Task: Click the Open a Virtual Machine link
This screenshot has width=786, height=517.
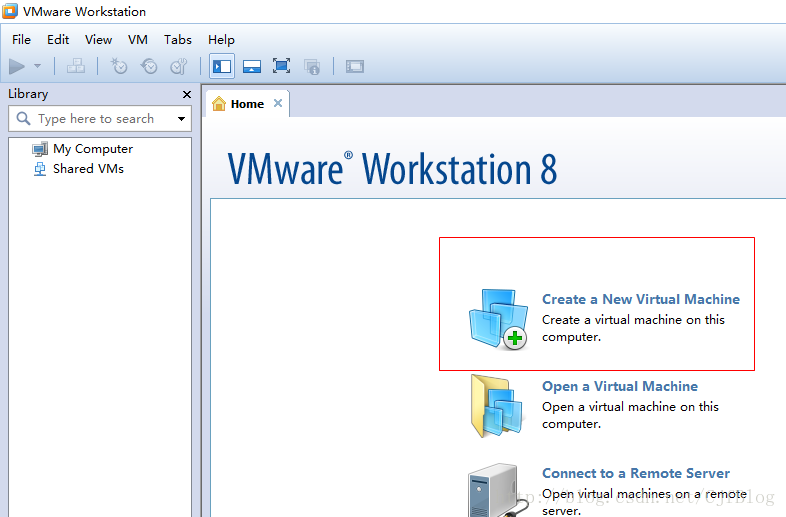Action: tap(620, 386)
